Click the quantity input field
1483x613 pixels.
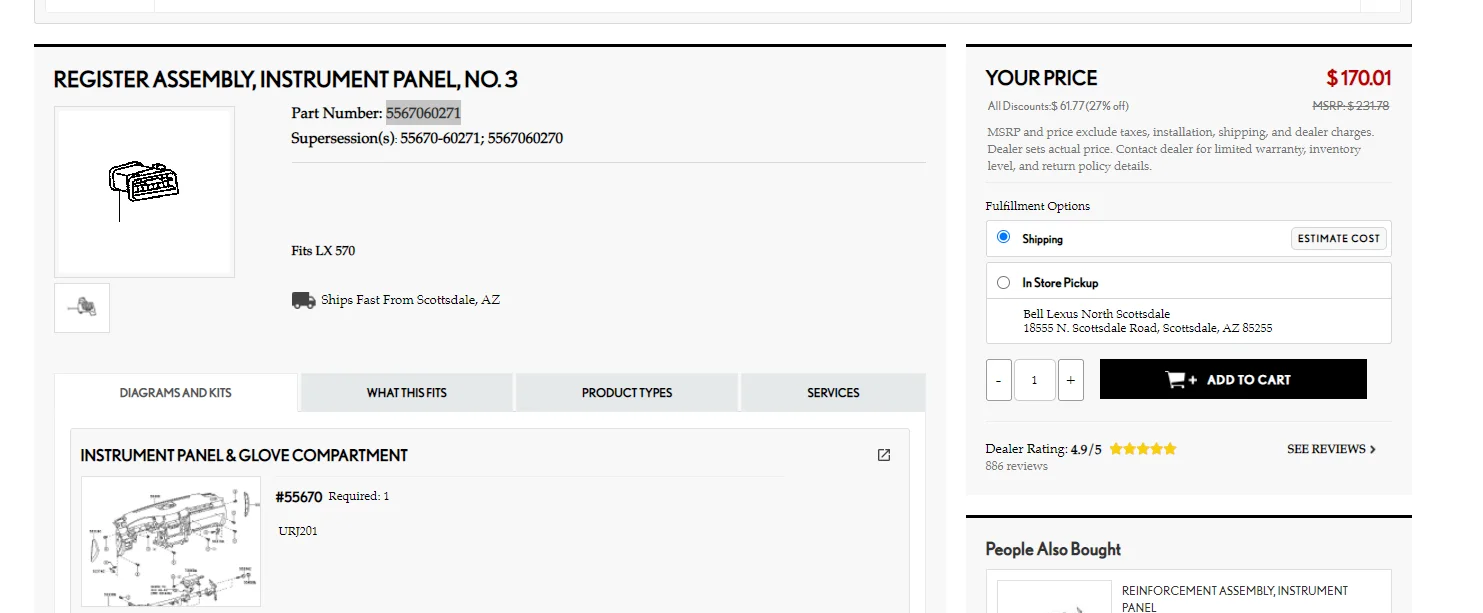[x=1034, y=380]
